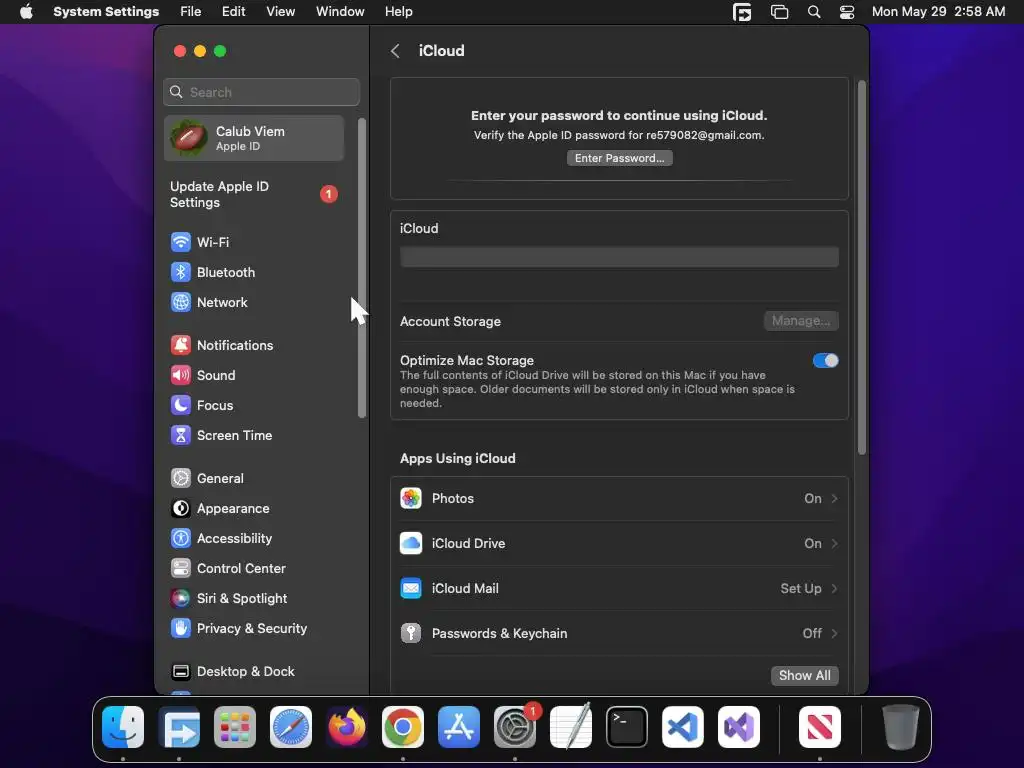Screen dimensions: 1024x768
Task: Click the screen mirroring menu bar icon
Action: 779,12
